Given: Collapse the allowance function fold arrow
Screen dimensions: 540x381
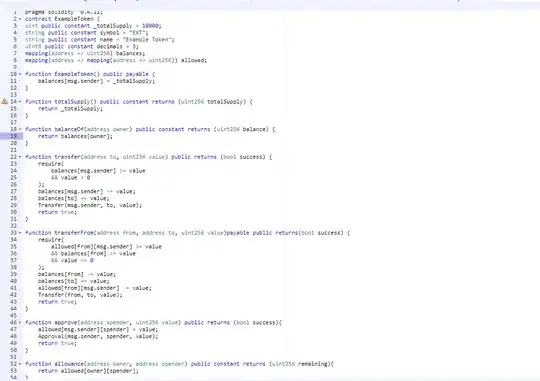Looking at the screenshot, I should (20, 364).
